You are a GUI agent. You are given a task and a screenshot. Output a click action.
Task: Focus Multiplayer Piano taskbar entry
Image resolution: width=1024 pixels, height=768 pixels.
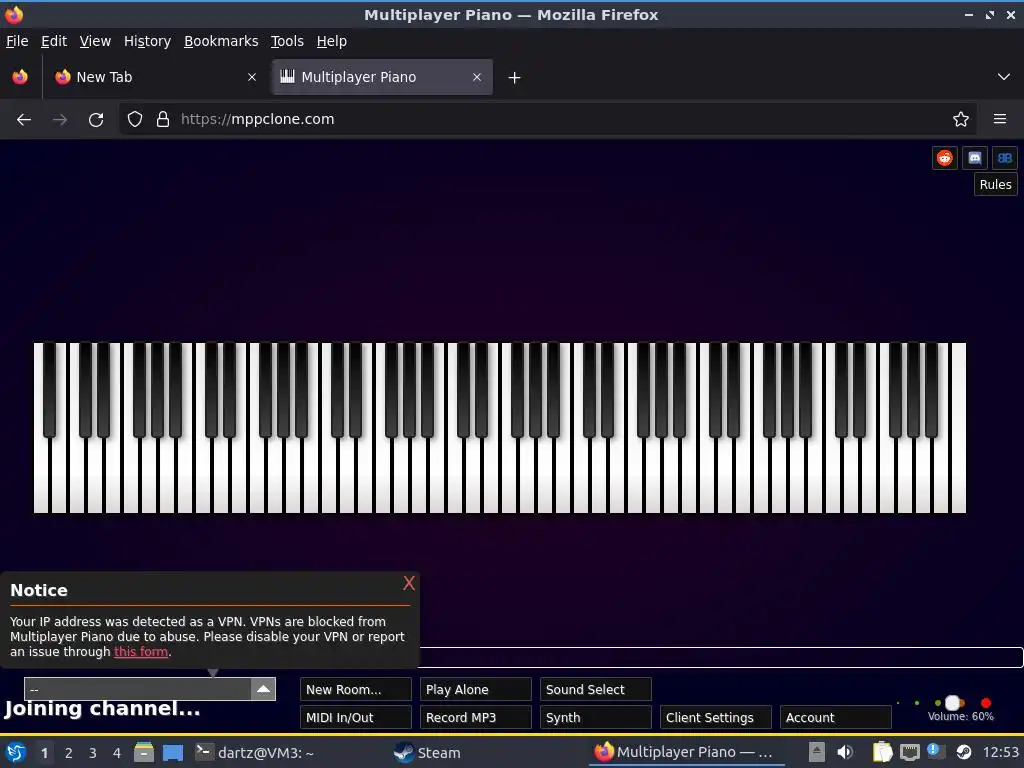click(x=686, y=752)
